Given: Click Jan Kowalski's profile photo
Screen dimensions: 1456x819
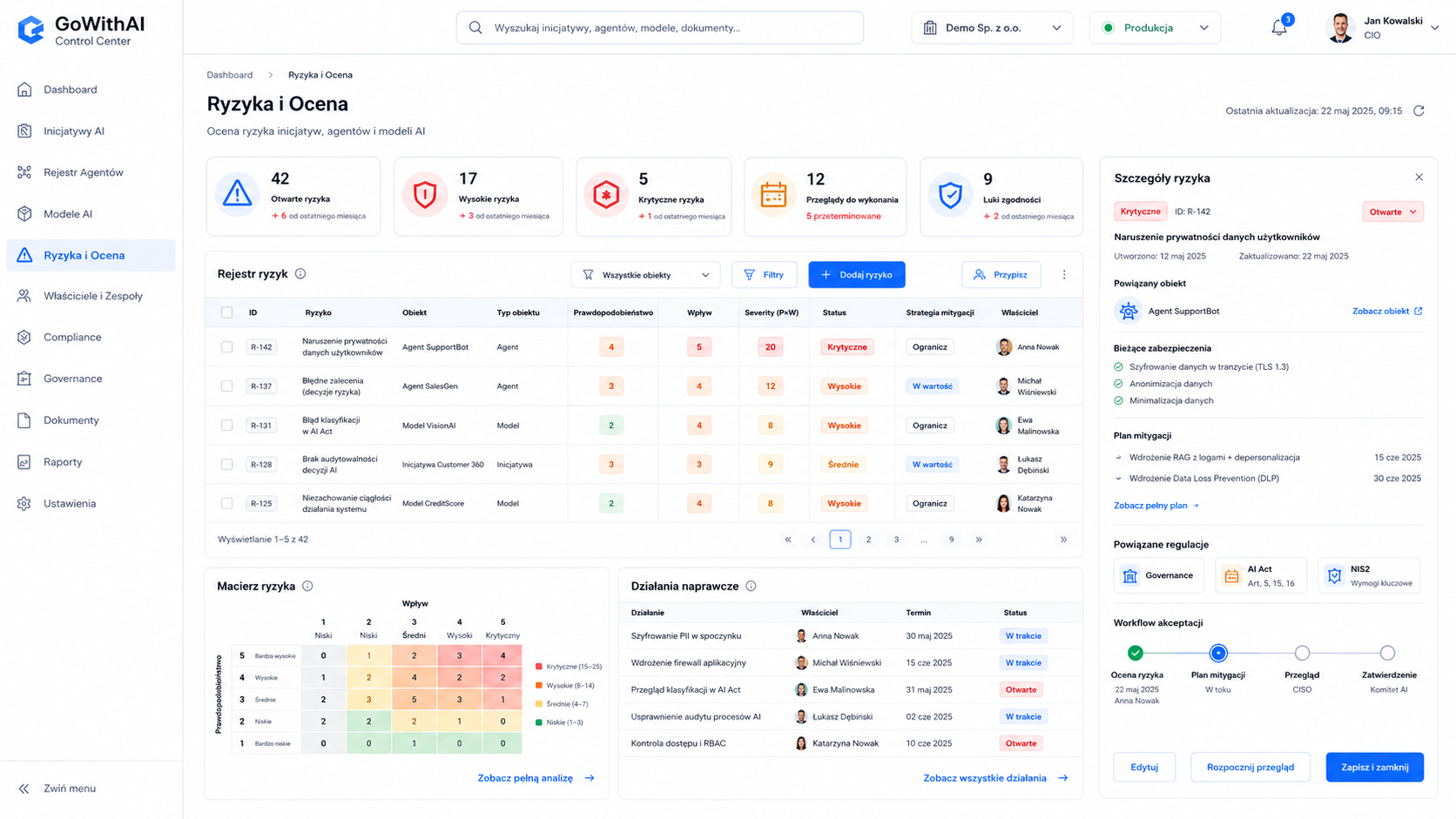Looking at the screenshot, I should point(1340,28).
